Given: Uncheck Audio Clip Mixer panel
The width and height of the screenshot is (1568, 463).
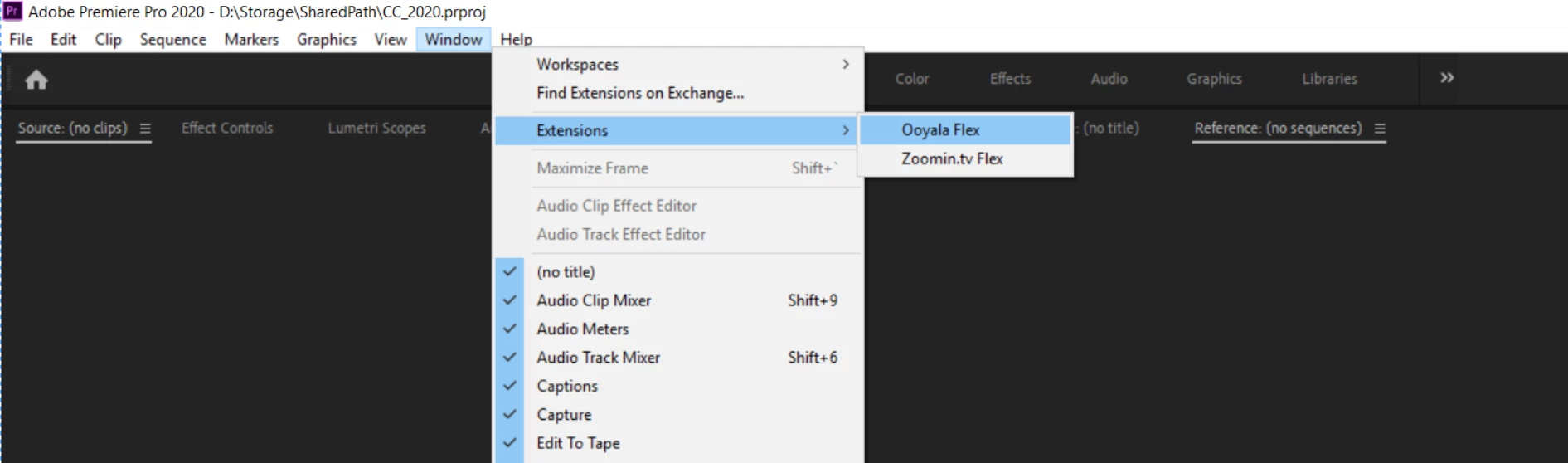Looking at the screenshot, I should [510, 300].
